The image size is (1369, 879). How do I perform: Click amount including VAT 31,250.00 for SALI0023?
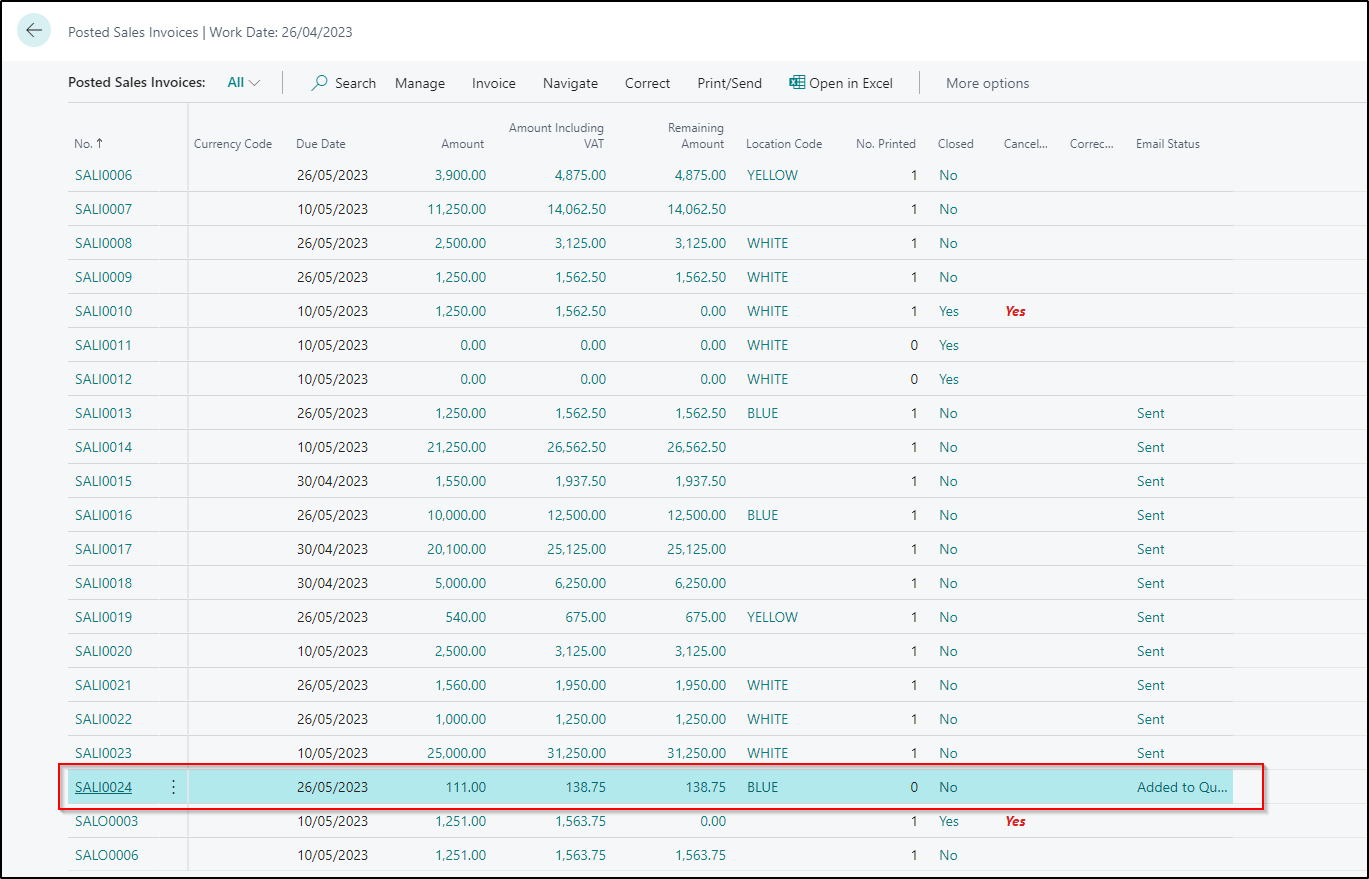point(576,753)
